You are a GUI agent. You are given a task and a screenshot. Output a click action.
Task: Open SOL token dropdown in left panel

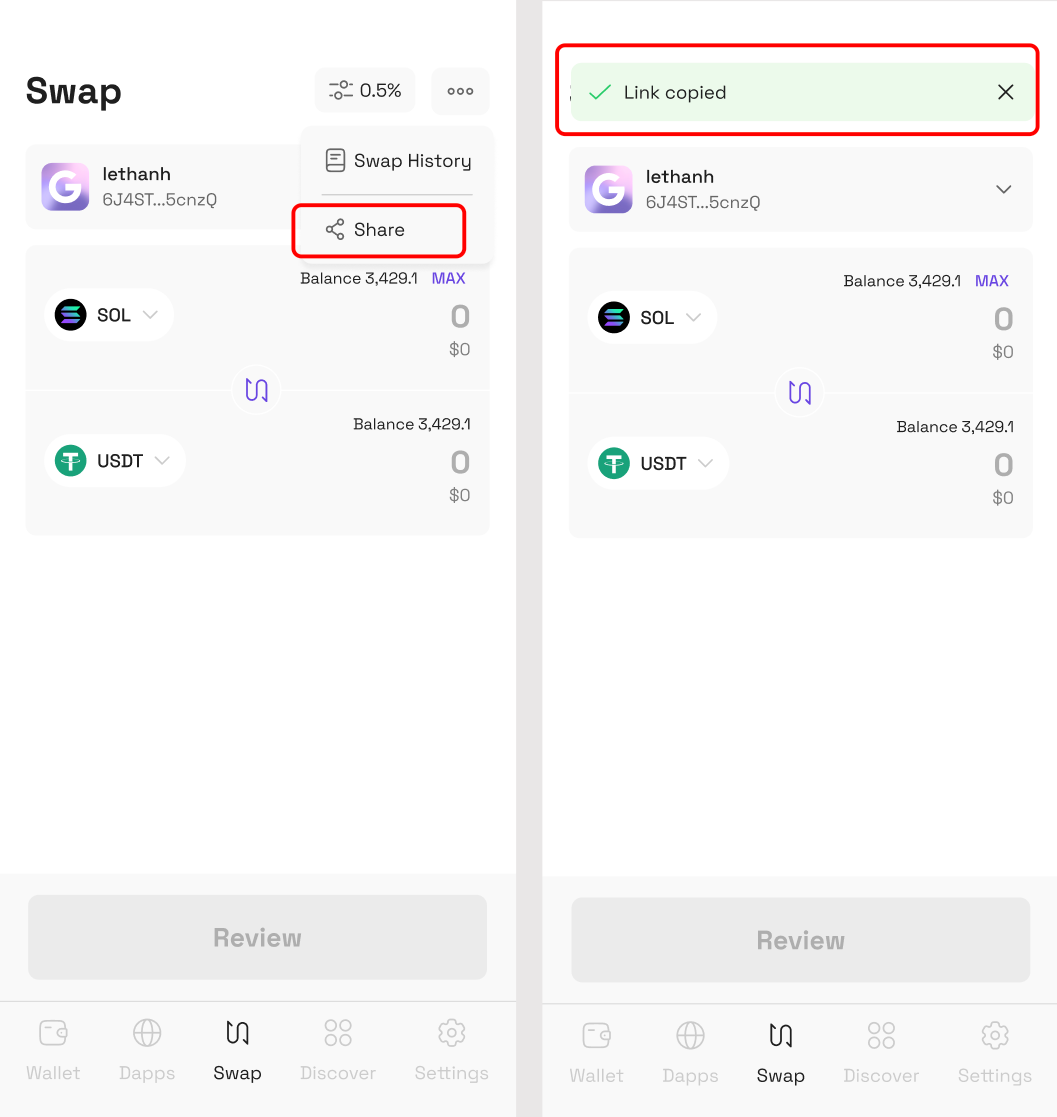(109, 315)
